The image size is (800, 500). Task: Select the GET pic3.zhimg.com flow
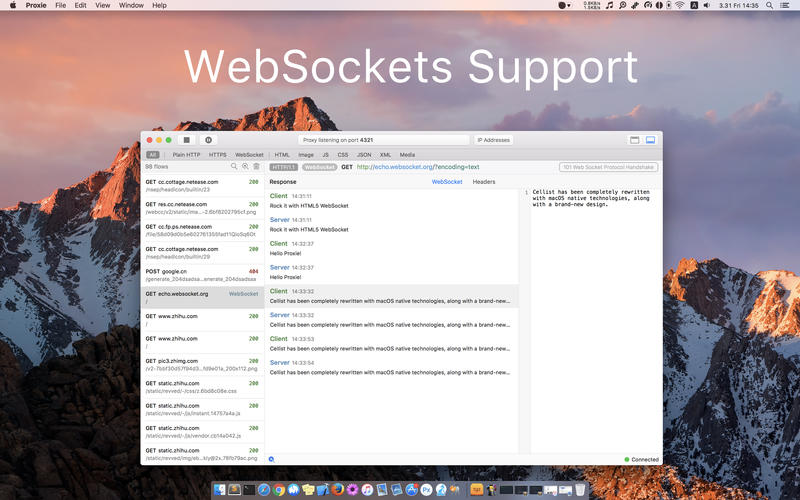203,364
